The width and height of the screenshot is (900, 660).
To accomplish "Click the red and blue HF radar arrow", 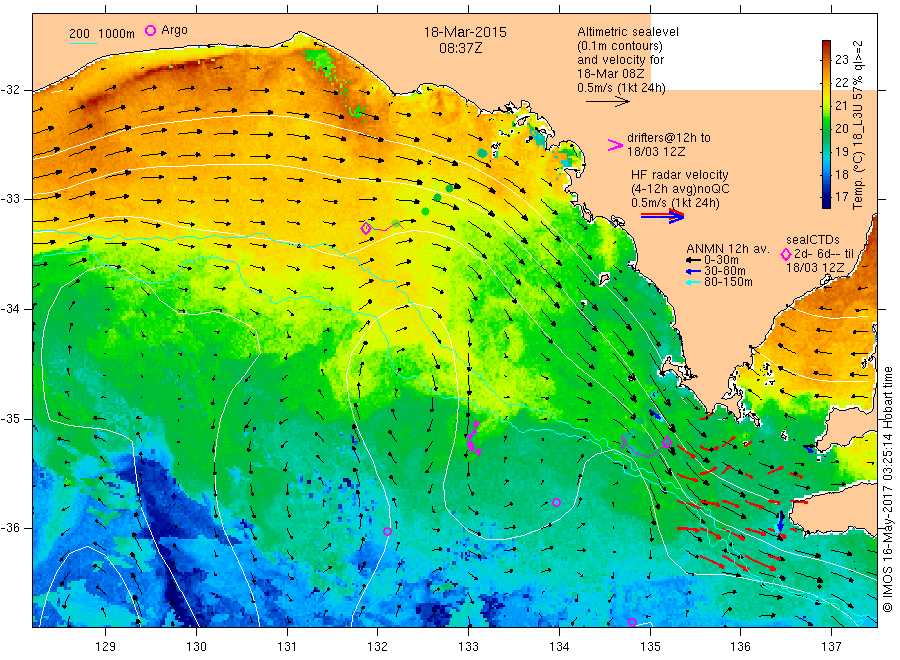I will coord(663,216).
